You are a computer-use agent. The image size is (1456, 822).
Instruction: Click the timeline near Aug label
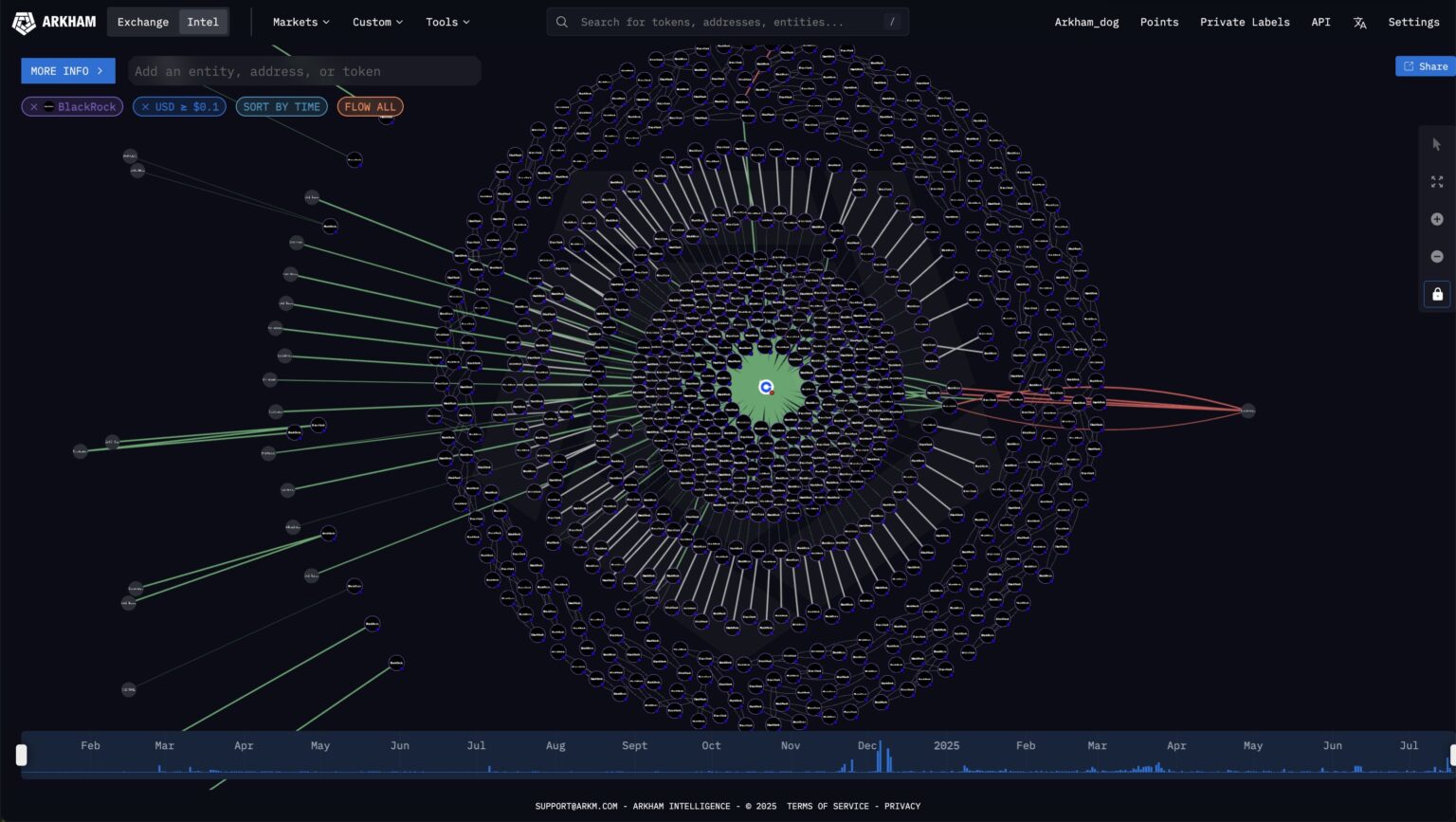[555, 745]
